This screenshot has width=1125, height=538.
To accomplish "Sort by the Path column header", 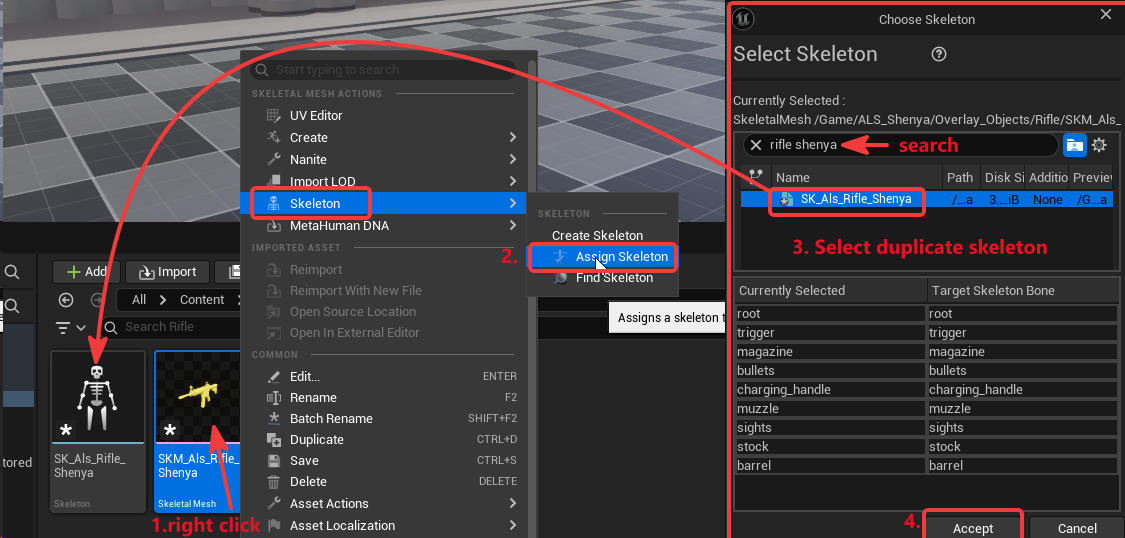I will point(960,177).
